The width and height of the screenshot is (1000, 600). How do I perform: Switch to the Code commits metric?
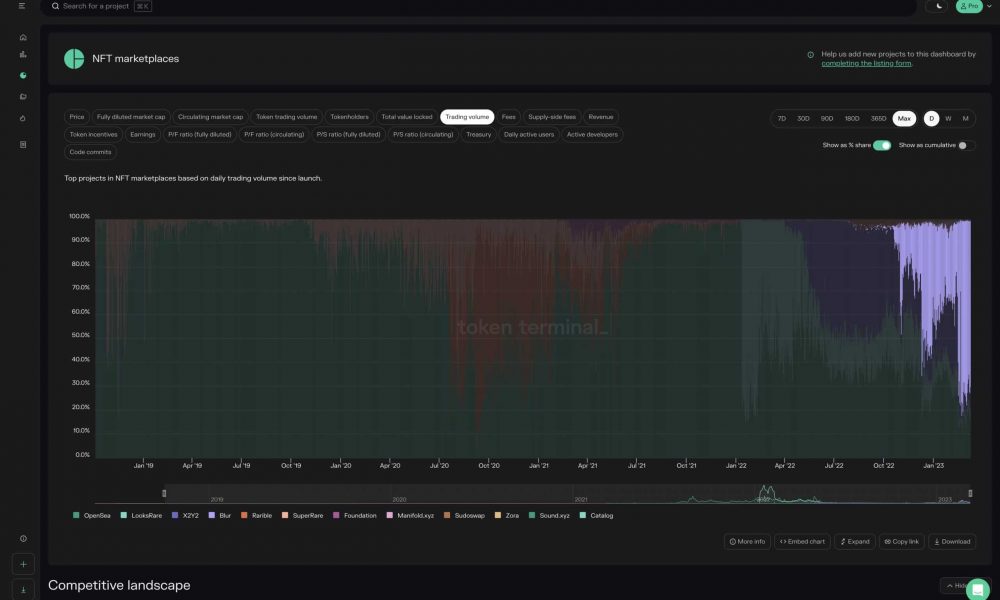(90, 152)
